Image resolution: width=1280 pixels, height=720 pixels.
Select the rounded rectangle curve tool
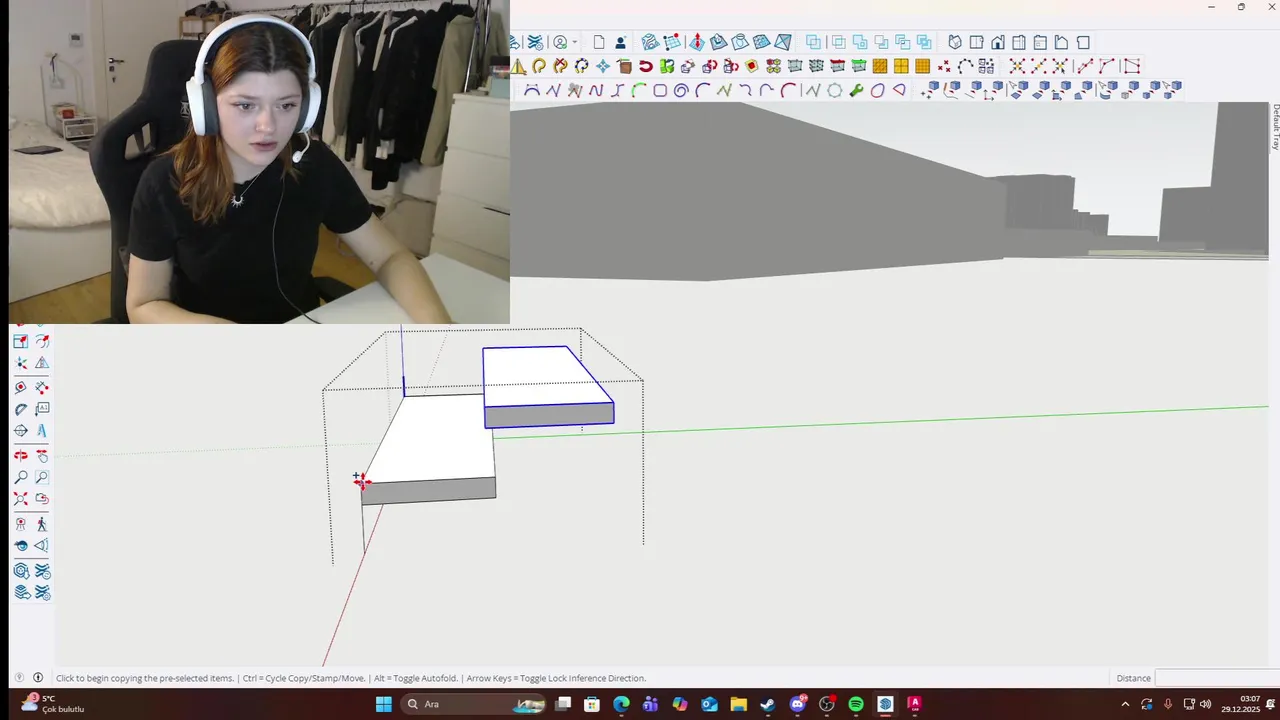click(x=660, y=90)
